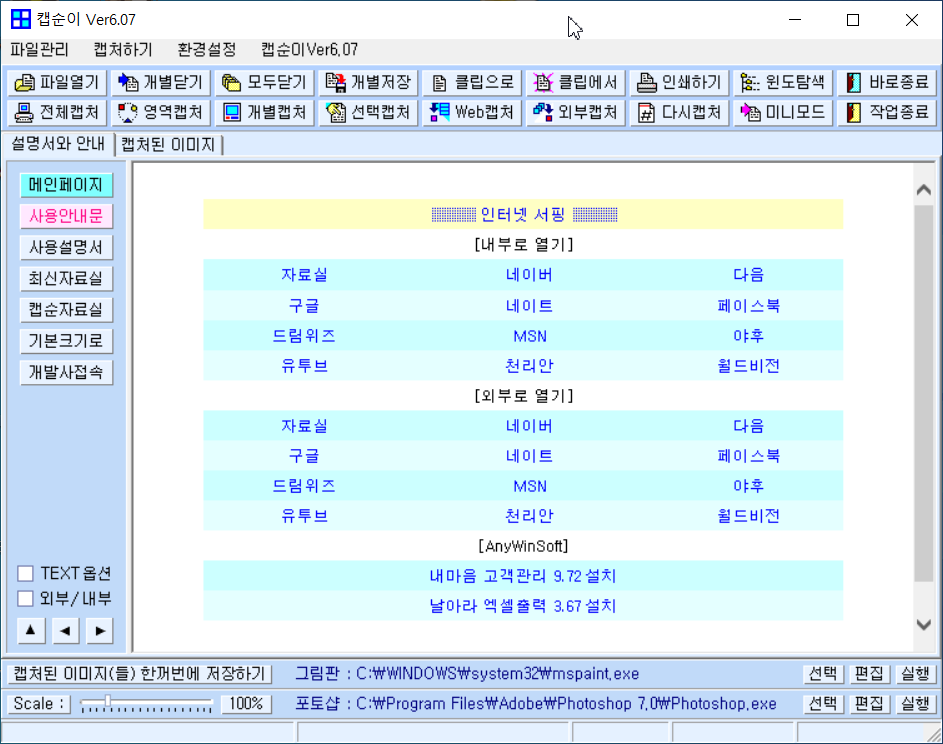
Task: Click 캡처된 이미지(들) 한꺼번에 저장하기 button
Action: [x=140, y=674]
